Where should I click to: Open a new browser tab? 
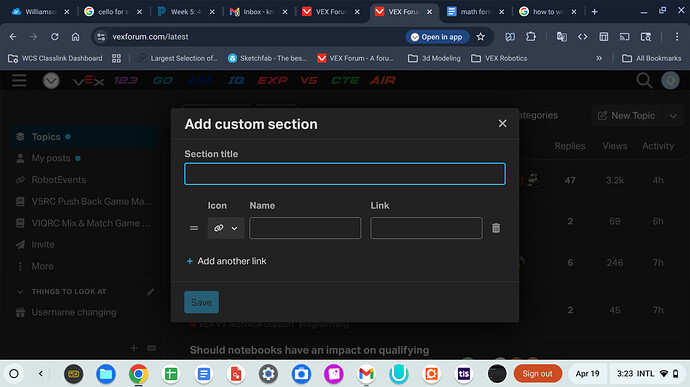tap(595, 12)
